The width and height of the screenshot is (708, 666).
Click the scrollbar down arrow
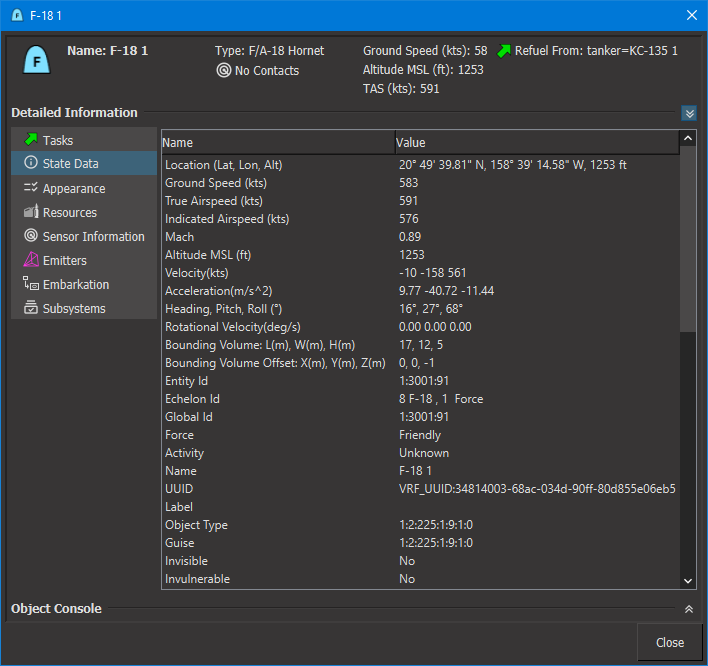tap(688, 581)
